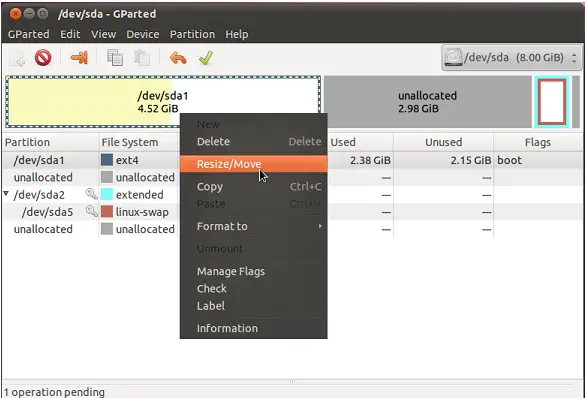Choose Delete in the context menu

[253, 141]
